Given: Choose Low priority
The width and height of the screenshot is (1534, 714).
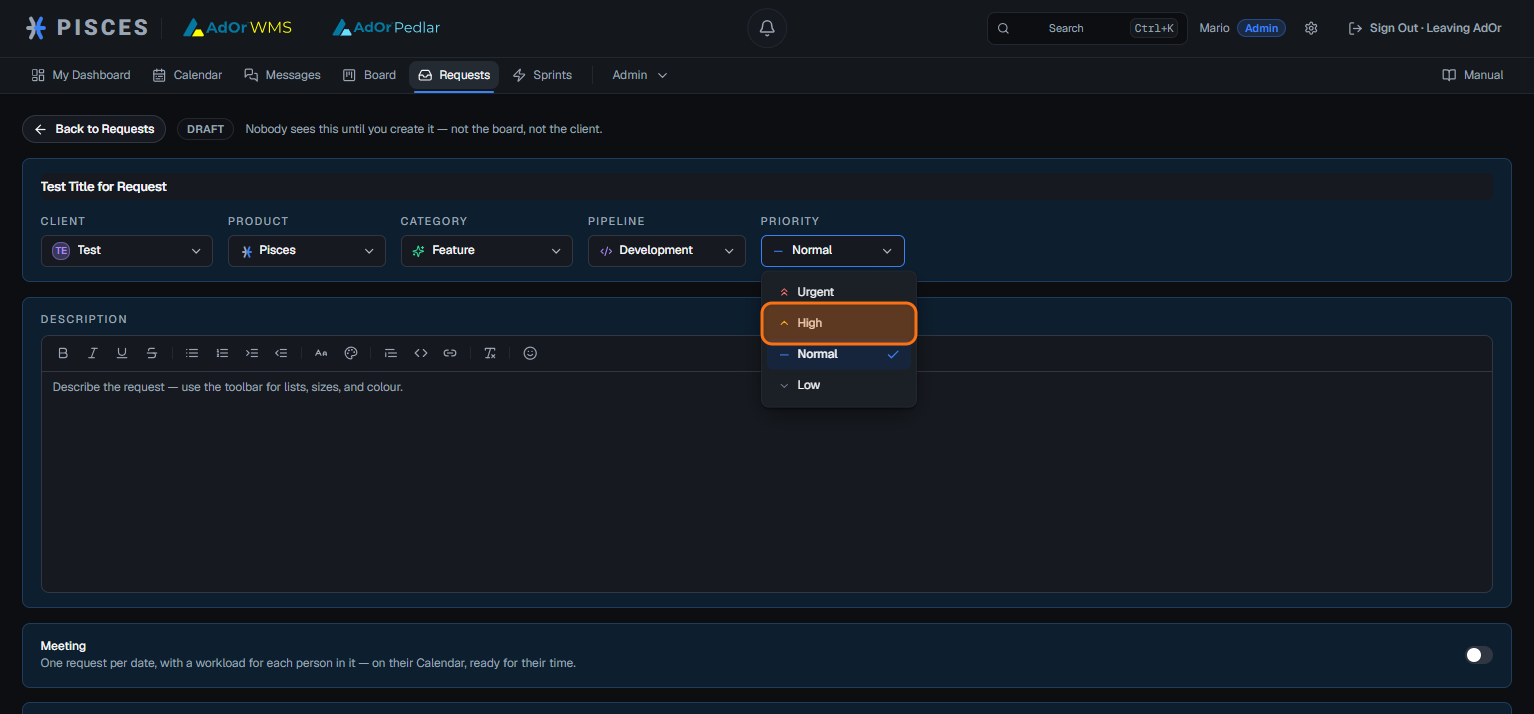Looking at the screenshot, I should tap(839, 385).
